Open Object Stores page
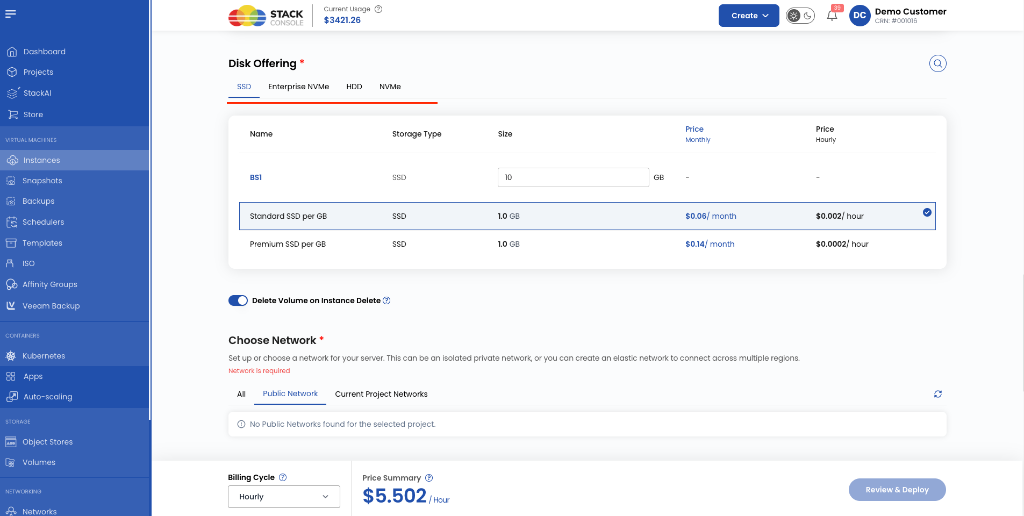The height and width of the screenshot is (516, 1024). pos(47,442)
